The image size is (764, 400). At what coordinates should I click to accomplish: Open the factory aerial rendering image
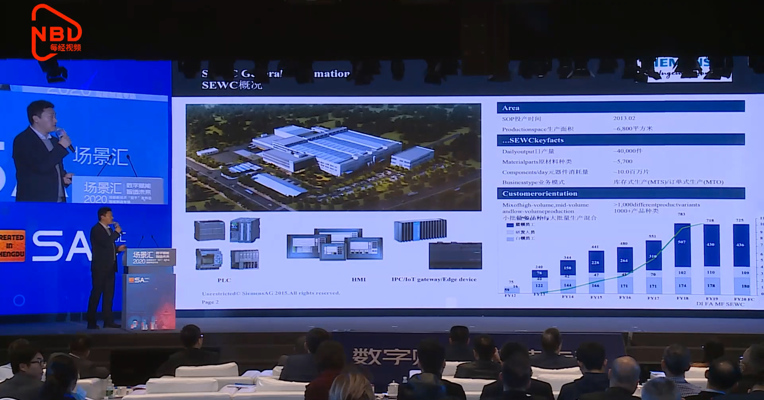[333, 157]
